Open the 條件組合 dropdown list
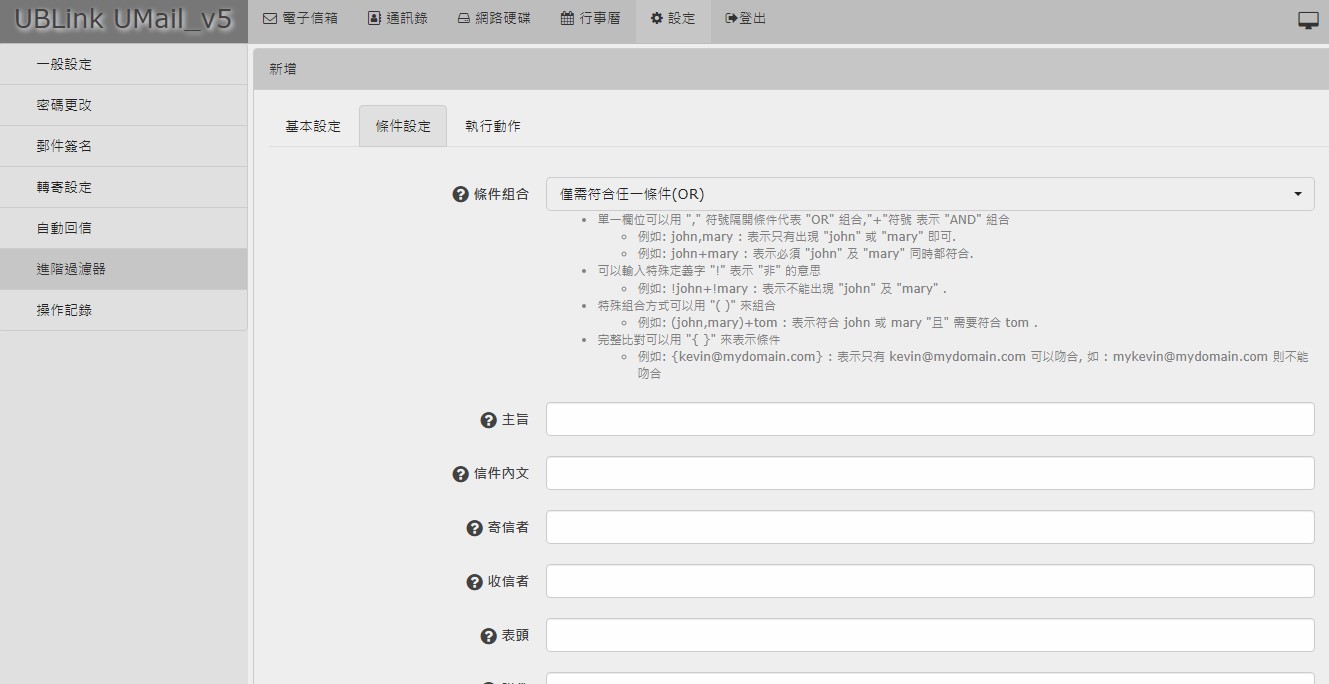The image size is (1329, 684). 929,195
